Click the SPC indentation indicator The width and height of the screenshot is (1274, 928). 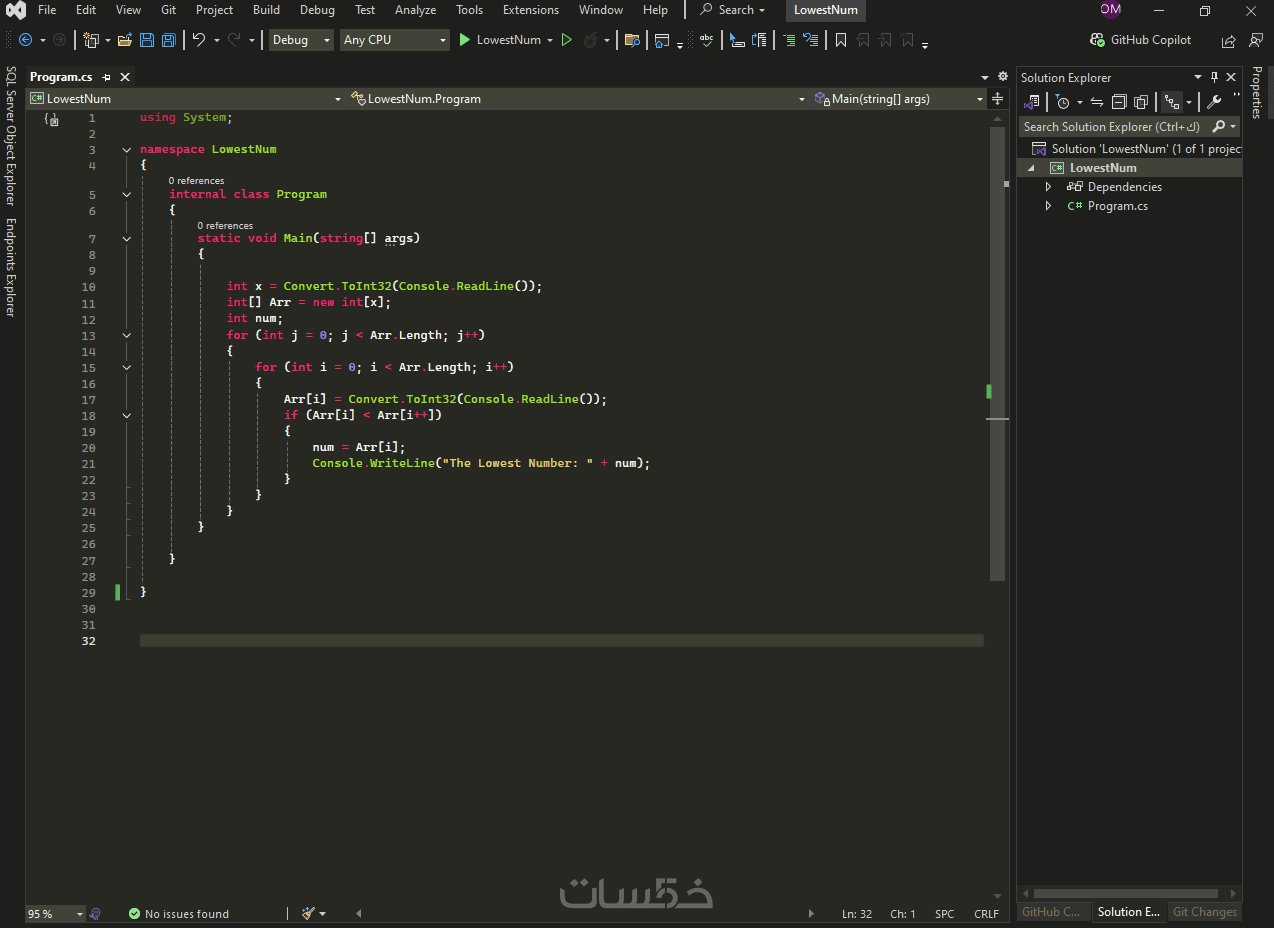click(x=945, y=914)
